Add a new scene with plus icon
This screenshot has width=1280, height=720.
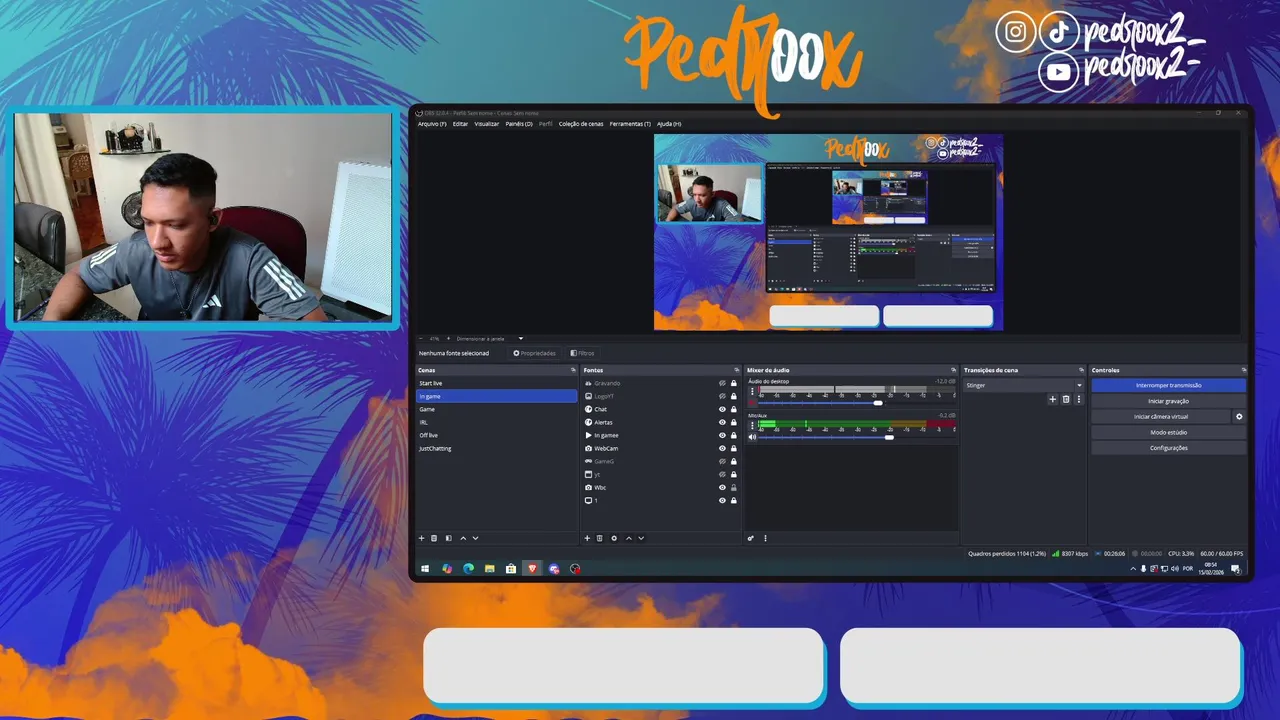coord(421,538)
